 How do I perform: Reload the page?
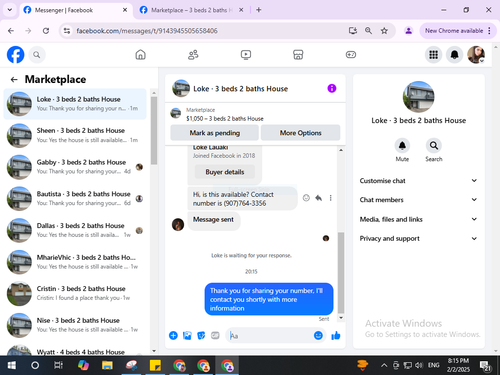click(x=46, y=31)
